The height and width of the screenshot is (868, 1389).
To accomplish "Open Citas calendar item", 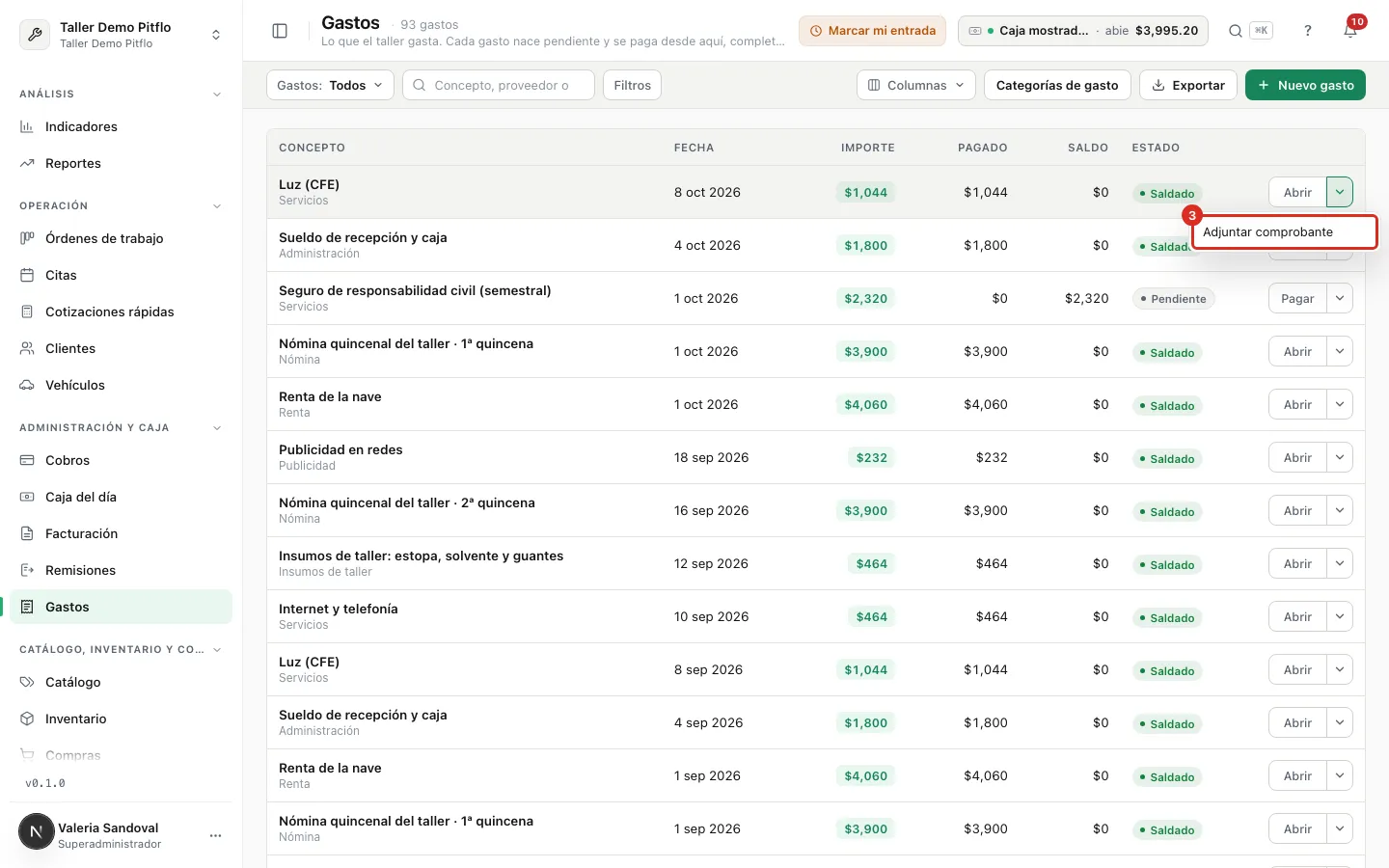I will [x=121, y=275].
